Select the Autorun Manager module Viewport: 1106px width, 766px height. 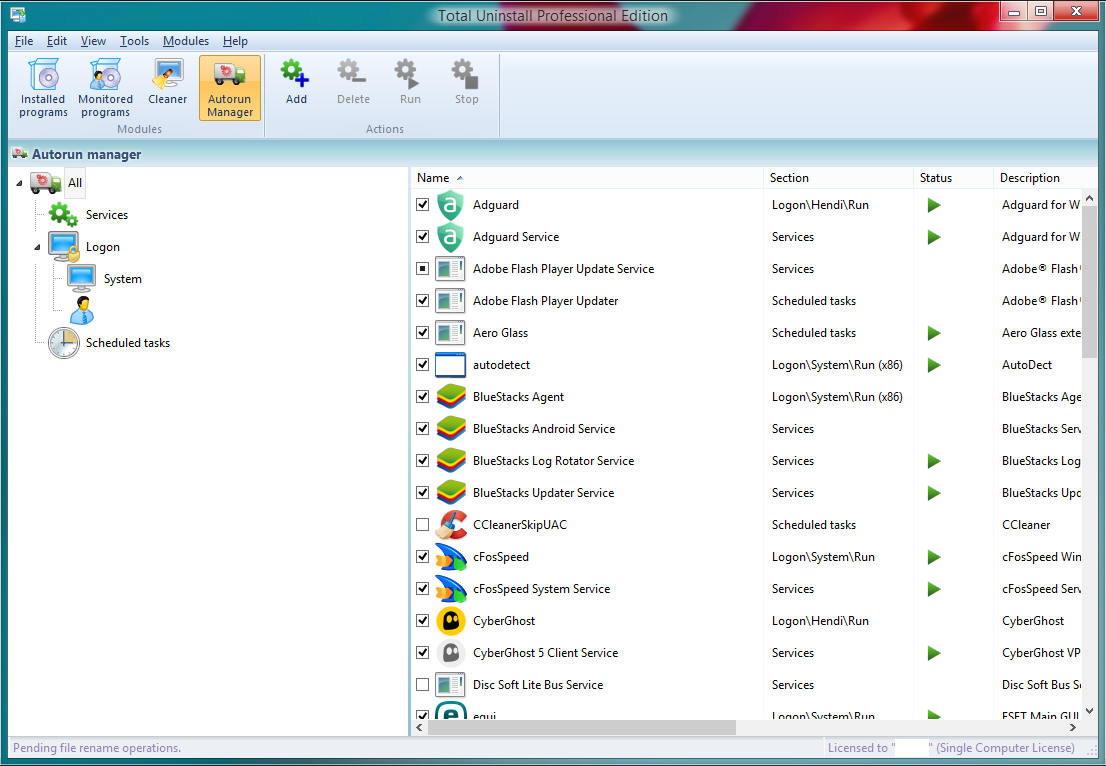click(230, 88)
